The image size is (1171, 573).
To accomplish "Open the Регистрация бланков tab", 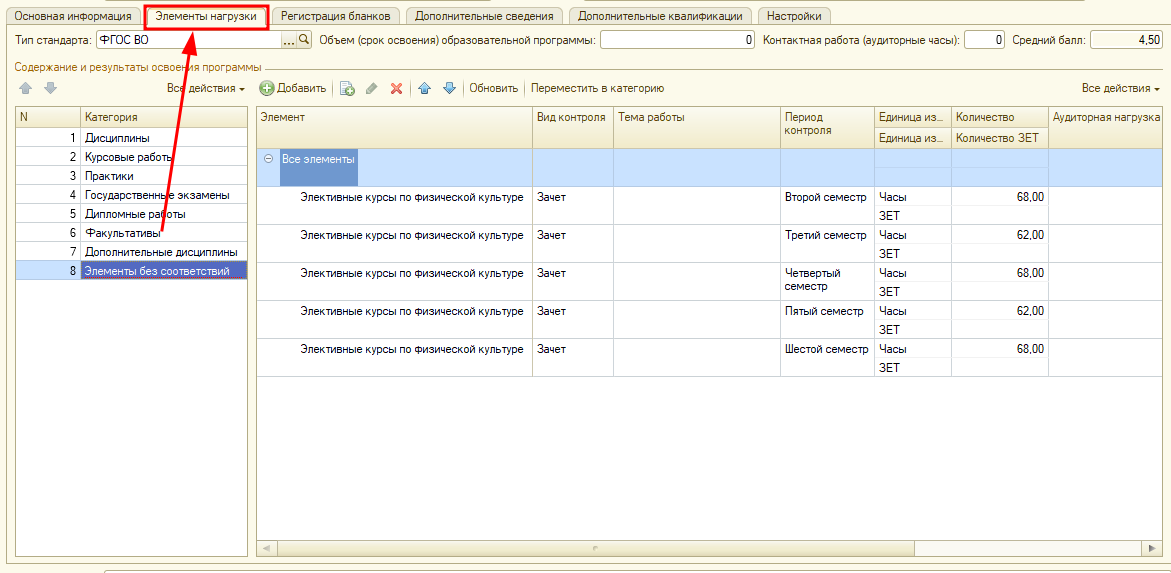I will 335,16.
